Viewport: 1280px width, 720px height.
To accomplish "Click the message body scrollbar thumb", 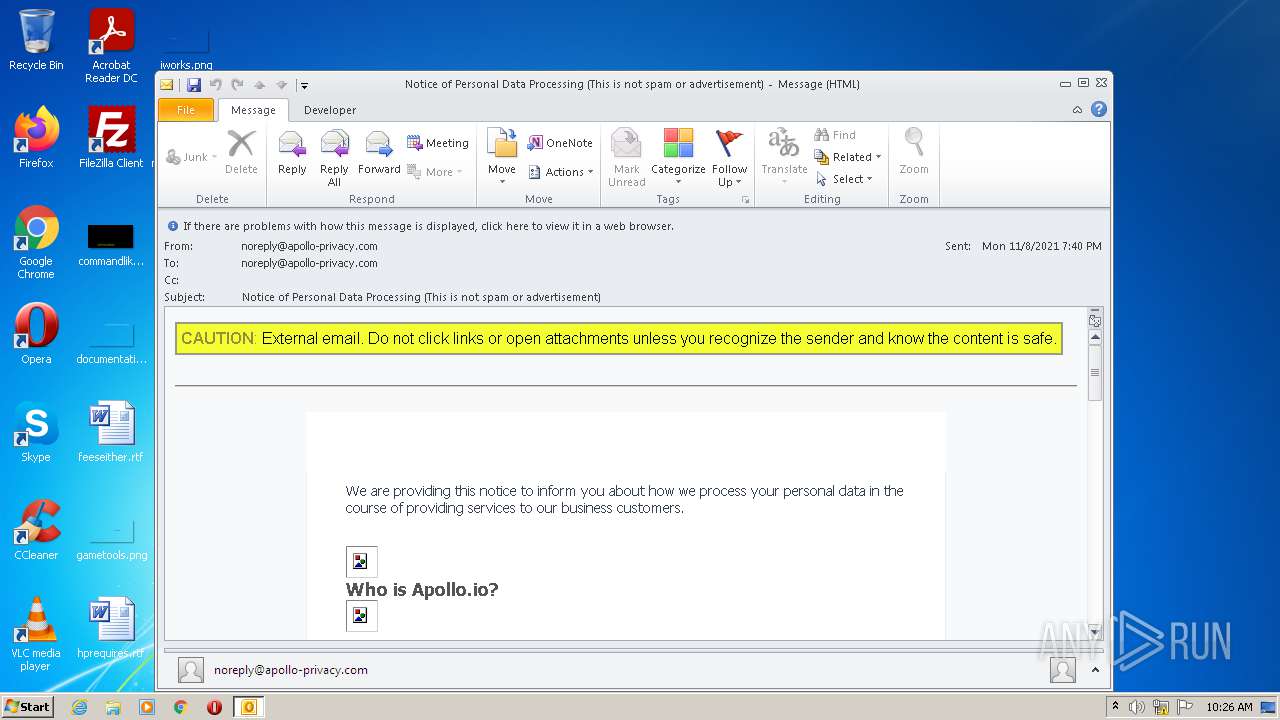I will tap(1095, 372).
